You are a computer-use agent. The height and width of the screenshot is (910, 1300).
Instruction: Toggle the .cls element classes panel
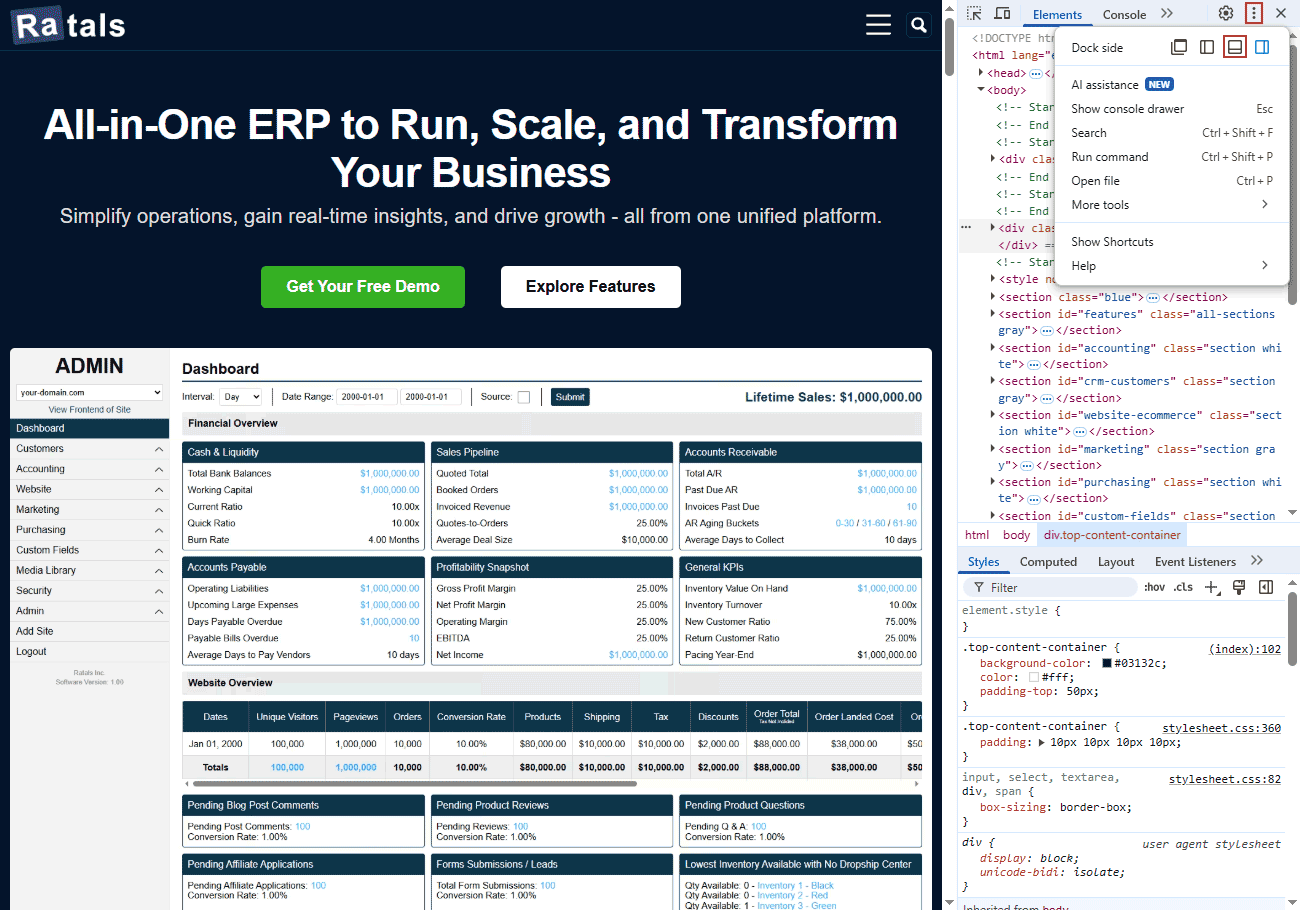[1183, 587]
